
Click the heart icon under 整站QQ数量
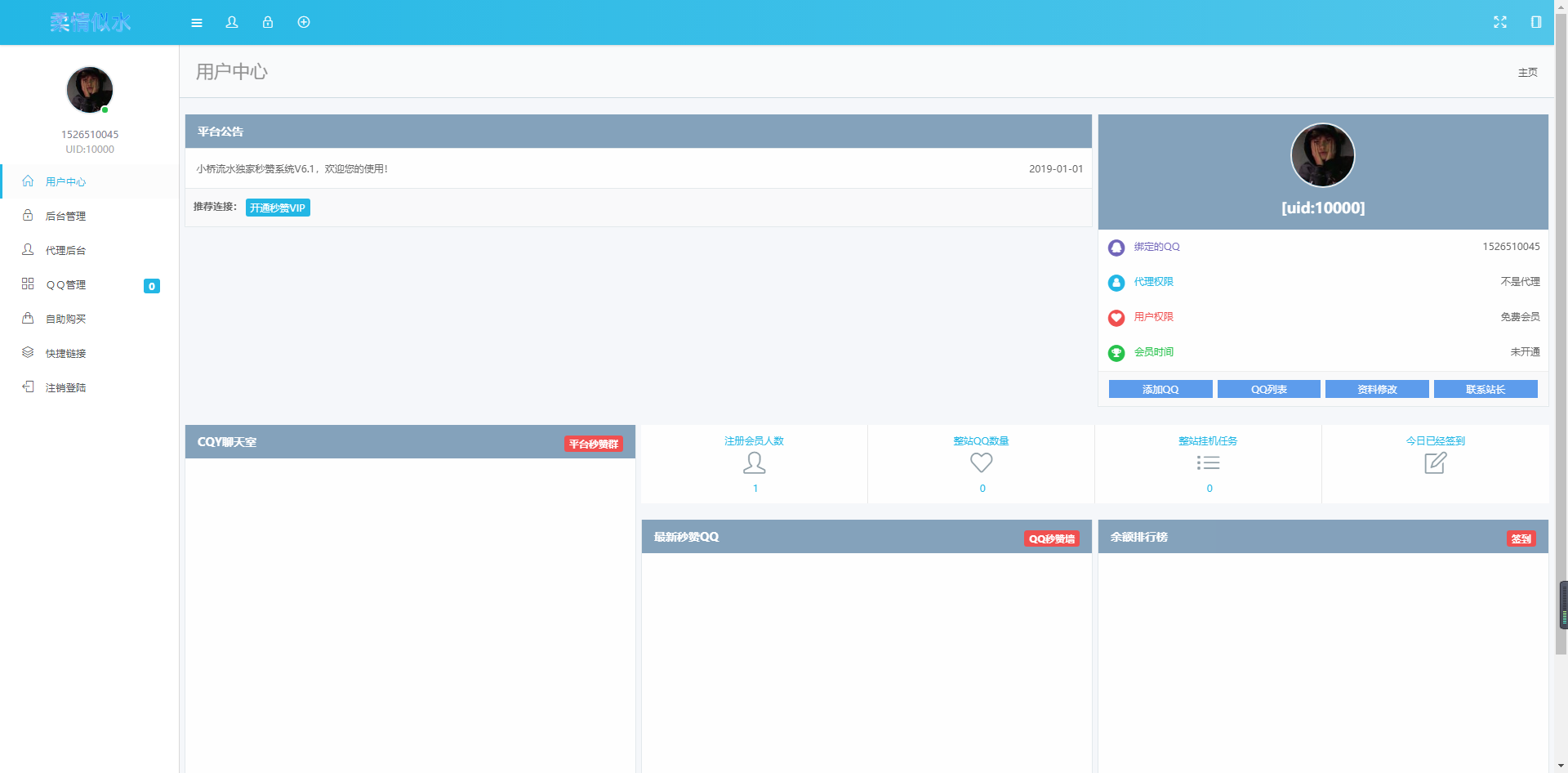click(982, 463)
